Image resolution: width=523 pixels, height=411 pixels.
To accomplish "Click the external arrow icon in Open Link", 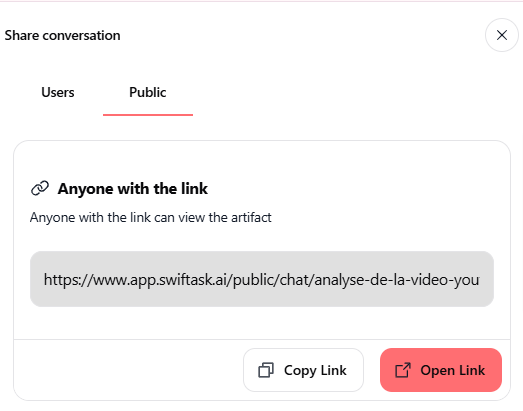I will 403,370.
